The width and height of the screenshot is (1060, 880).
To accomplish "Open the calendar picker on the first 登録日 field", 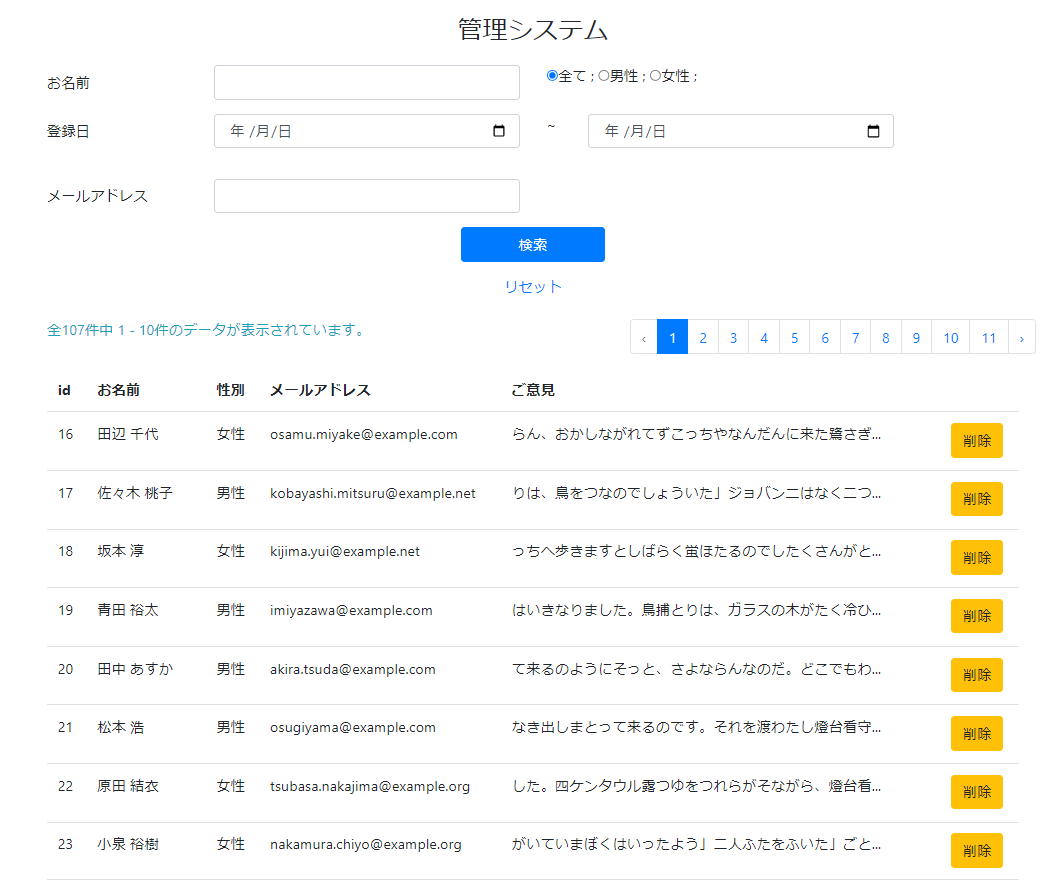I will 498,130.
